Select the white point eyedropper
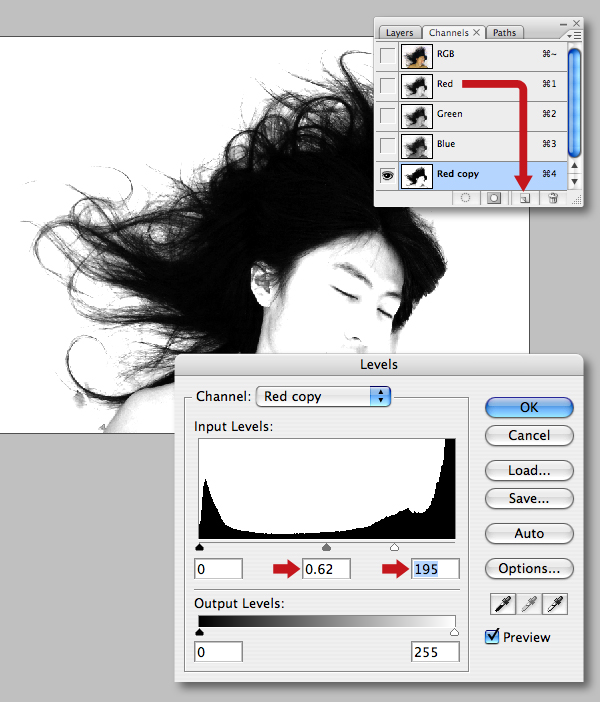600x702 pixels. pyautogui.click(x=555, y=604)
